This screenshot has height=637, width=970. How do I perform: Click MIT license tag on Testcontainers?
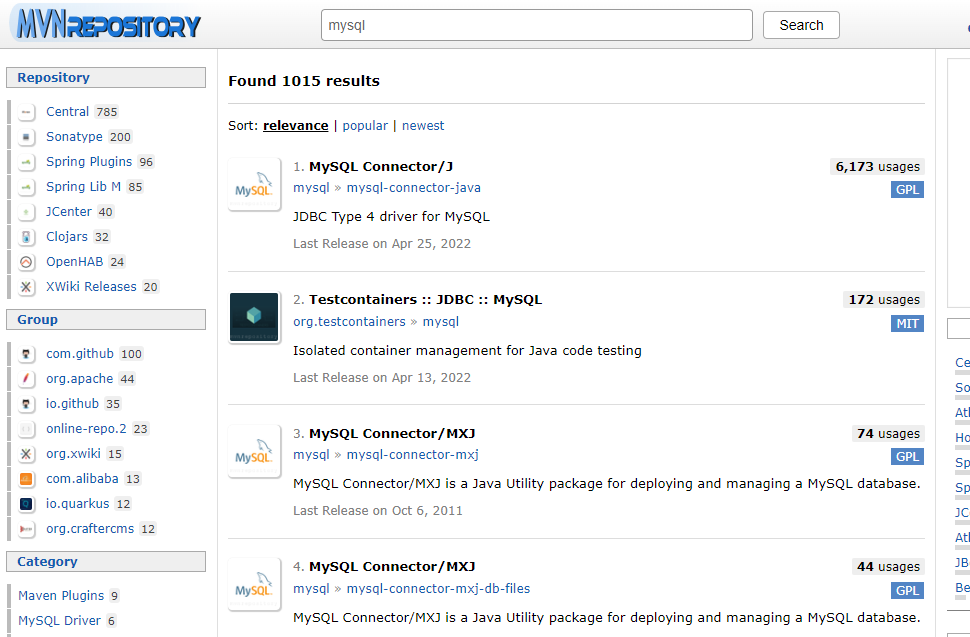tap(908, 323)
